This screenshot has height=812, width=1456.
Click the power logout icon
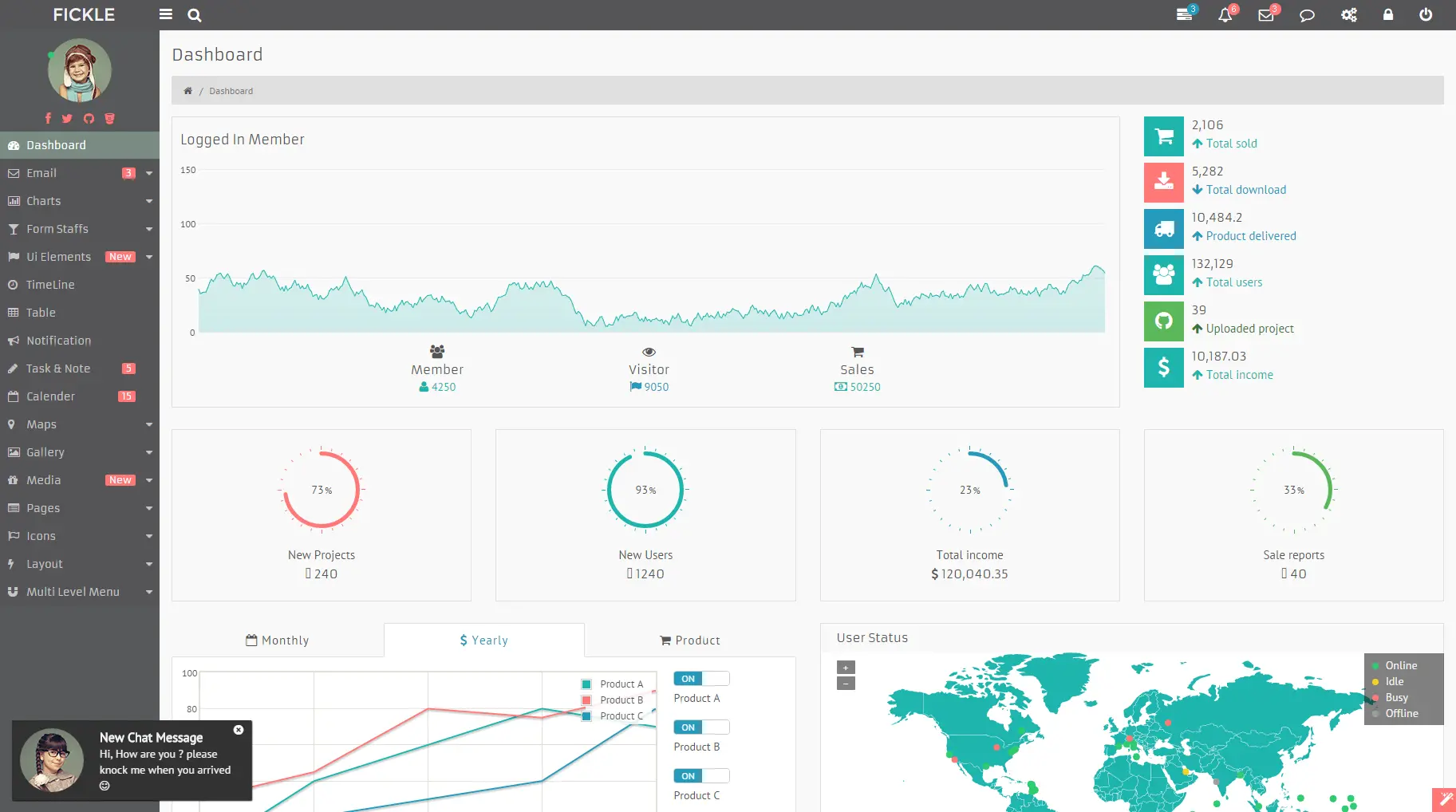coord(1426,14)
